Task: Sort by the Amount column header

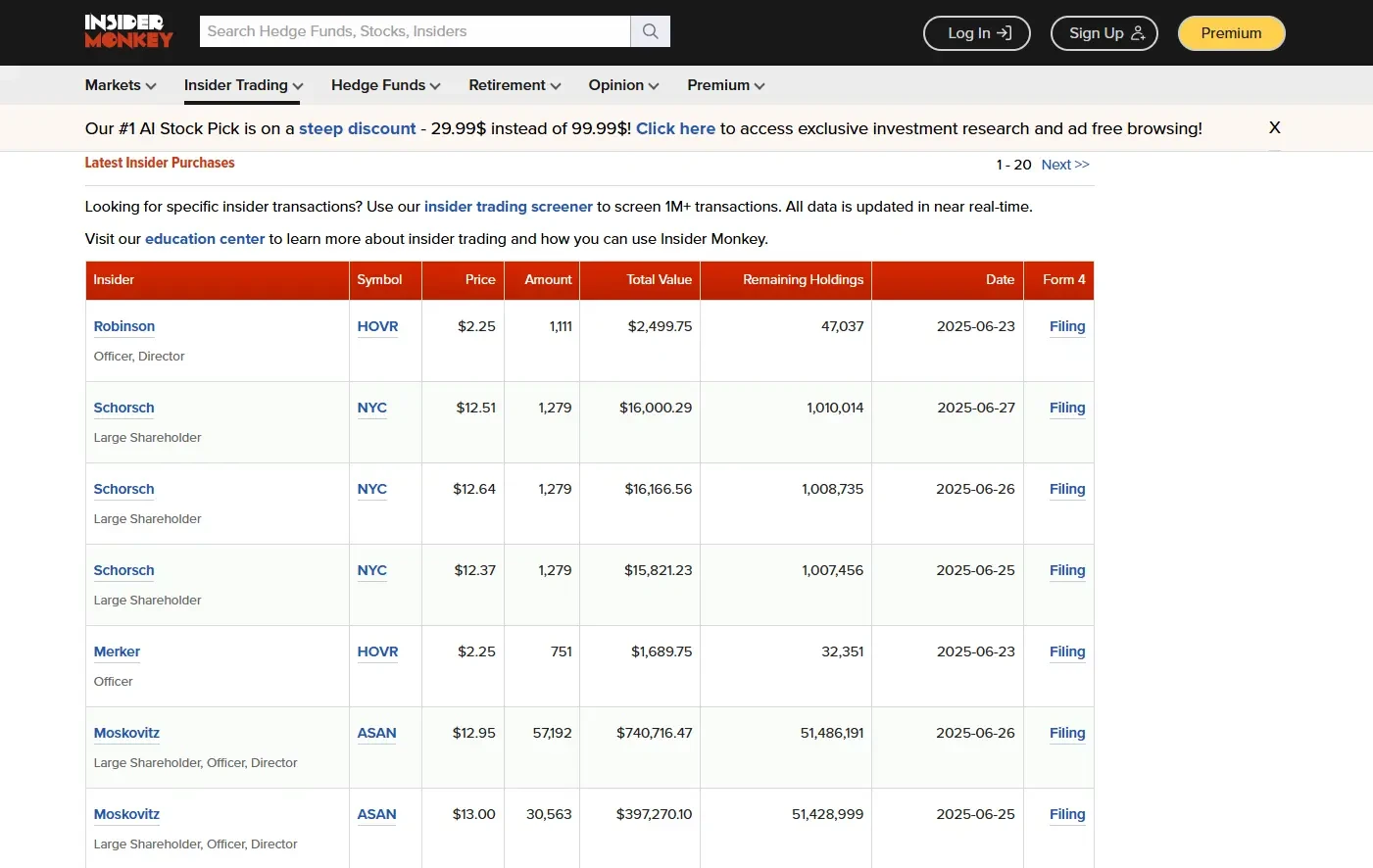Action: point(542,280)
